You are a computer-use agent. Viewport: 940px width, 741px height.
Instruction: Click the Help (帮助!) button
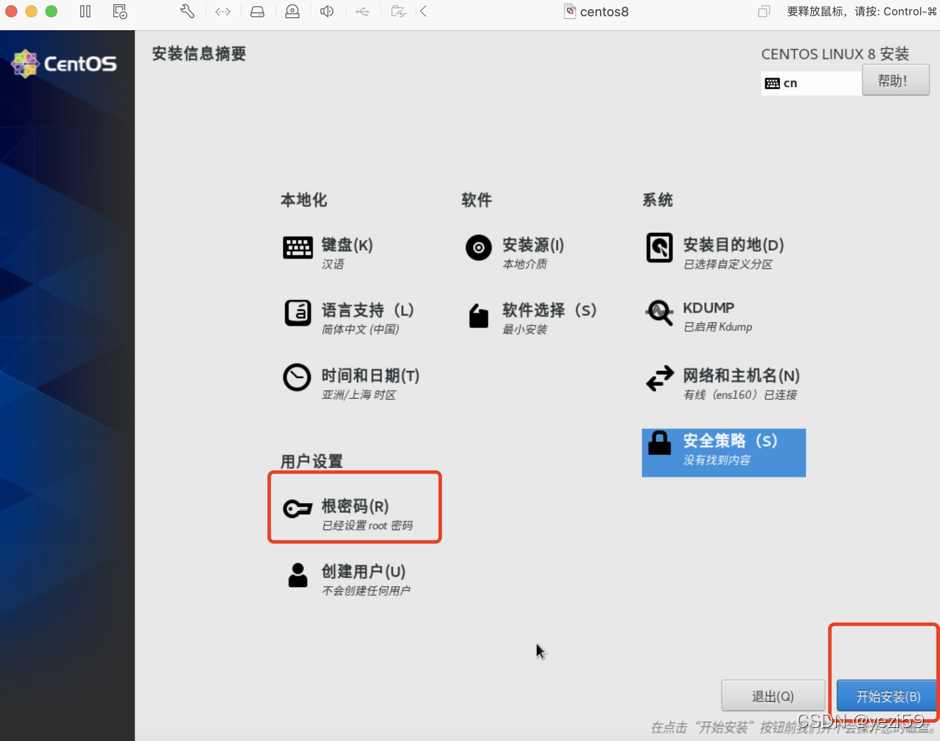coord(896,80)
